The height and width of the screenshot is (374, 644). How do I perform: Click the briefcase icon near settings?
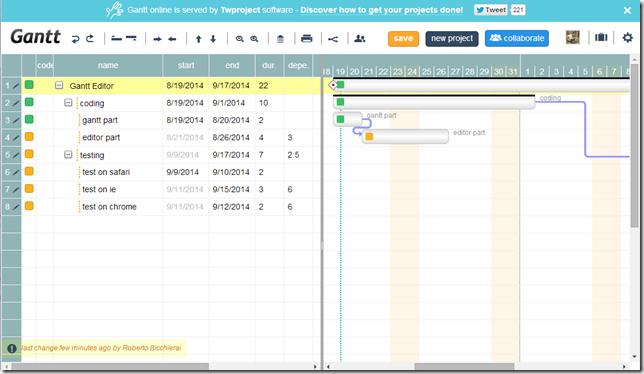[601, 38]
